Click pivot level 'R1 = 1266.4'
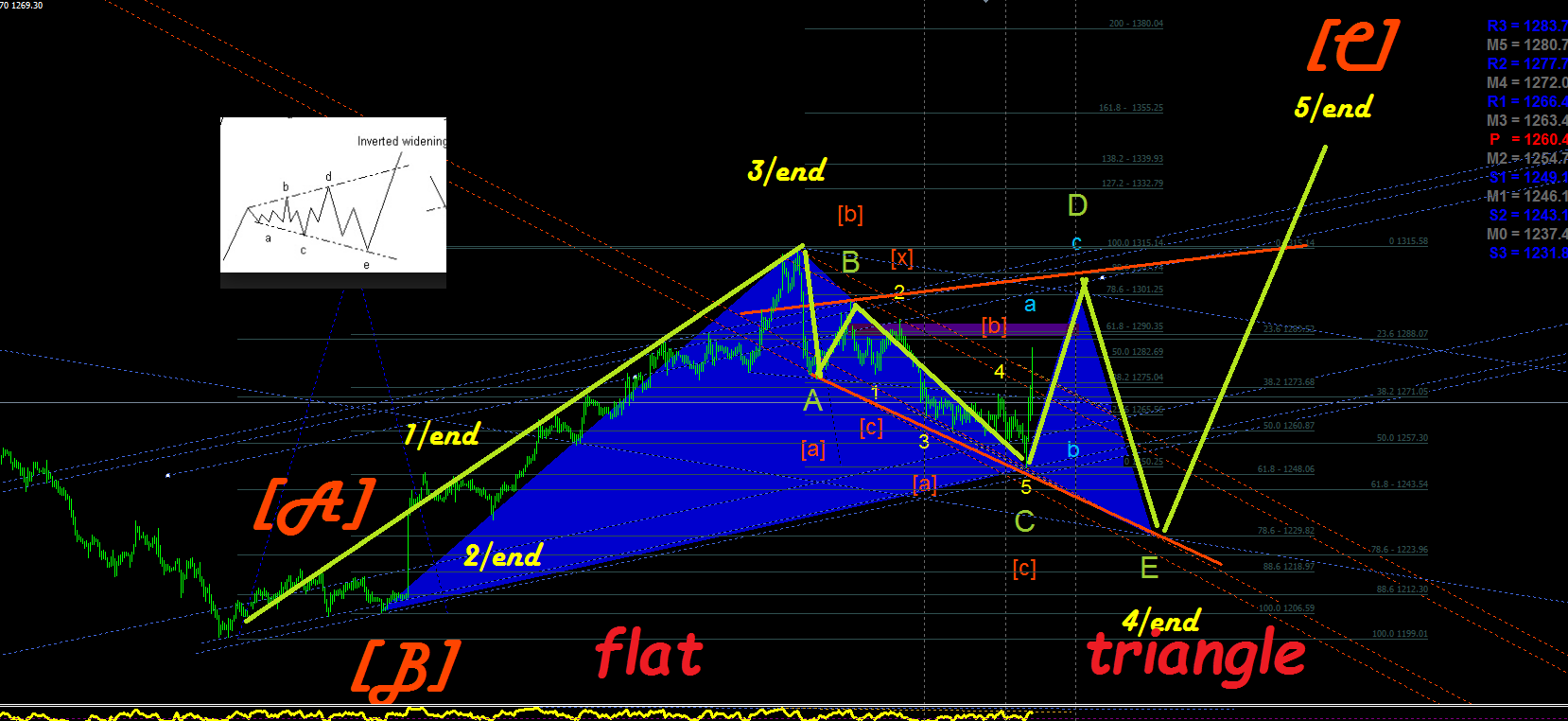 [x=1527, y=102]
